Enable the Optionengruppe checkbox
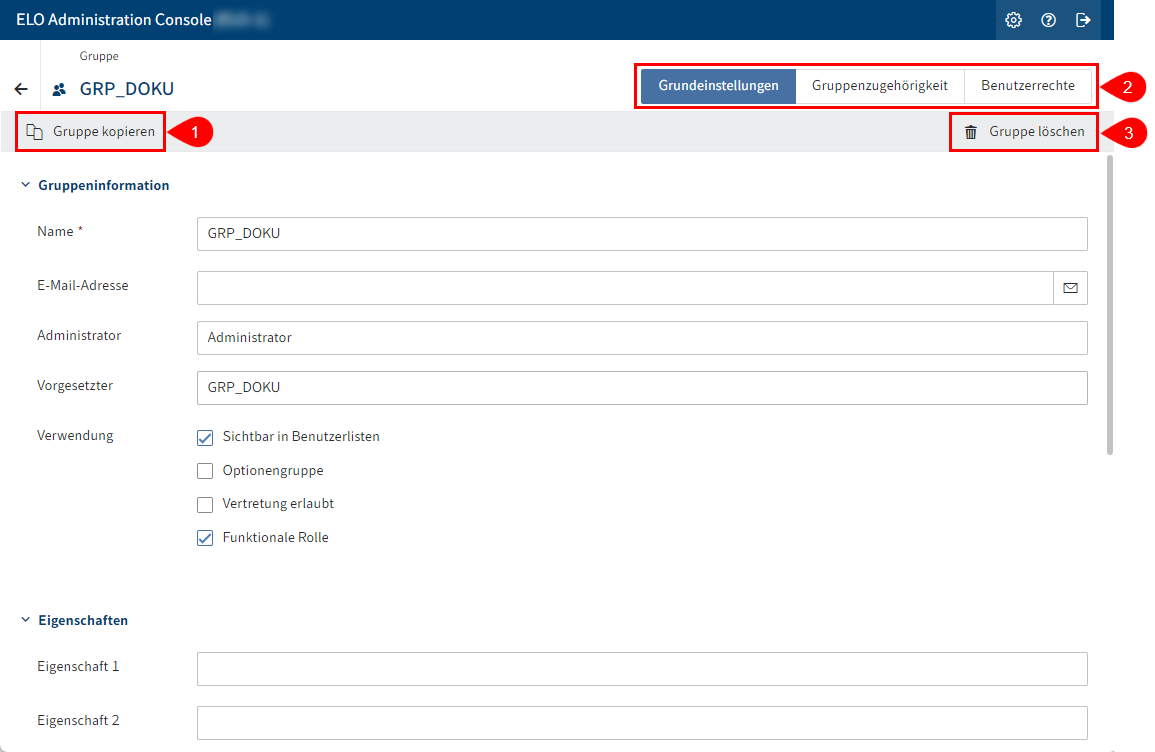This screenshot has width=1155, height=752. (x=205, y=471)
